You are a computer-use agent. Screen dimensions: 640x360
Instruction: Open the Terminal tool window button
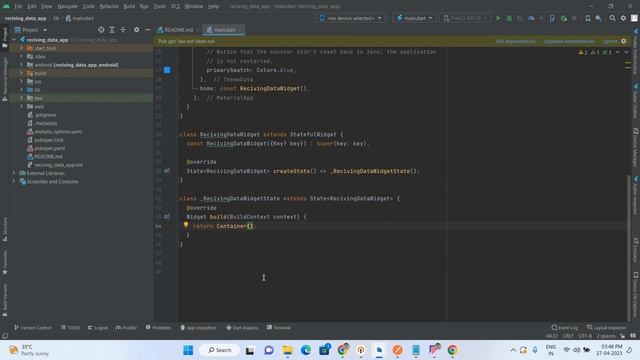(x=279, y=327)
